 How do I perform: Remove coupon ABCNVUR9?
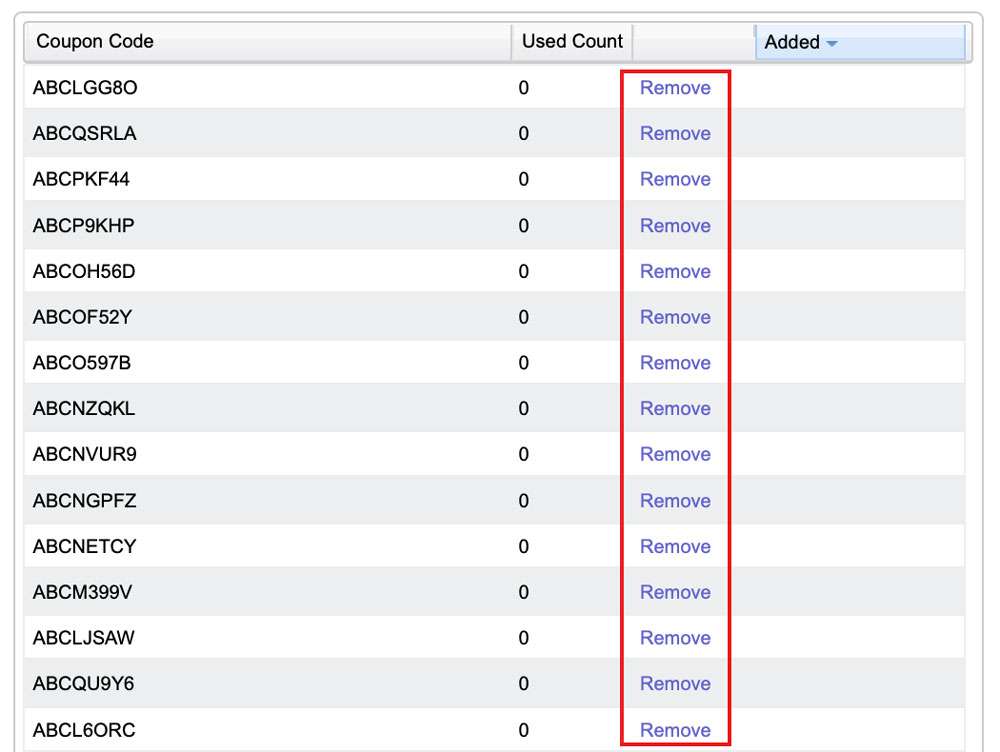[x=675, y=455]
